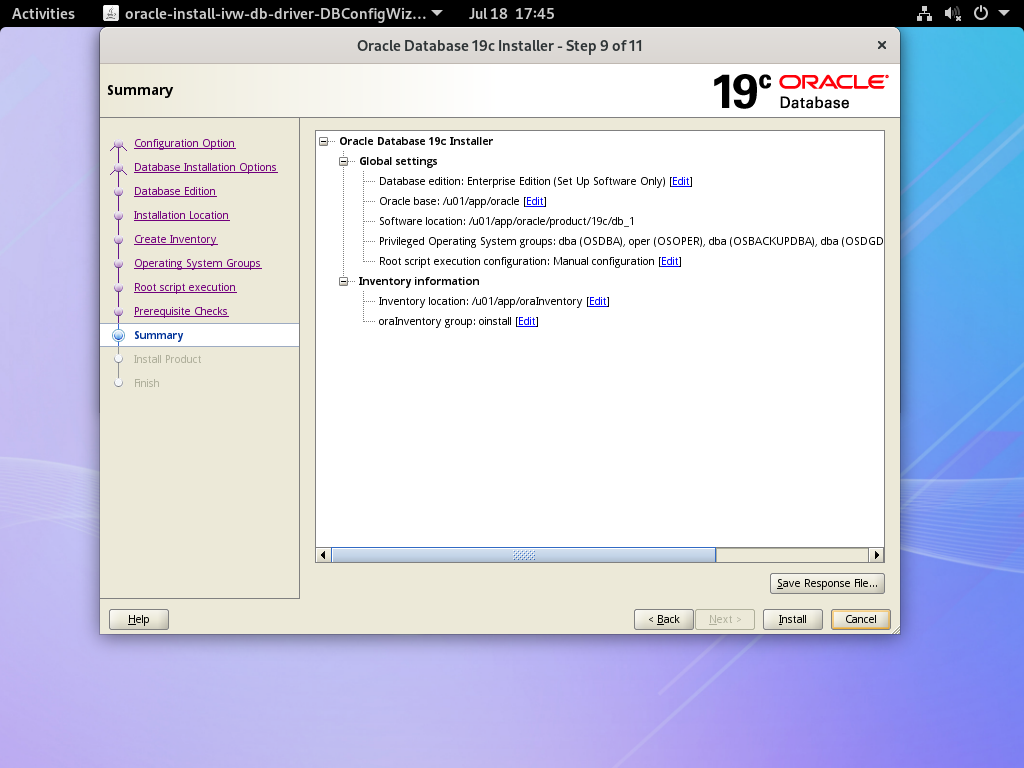Click the power icon in top bar

point(981,13)
